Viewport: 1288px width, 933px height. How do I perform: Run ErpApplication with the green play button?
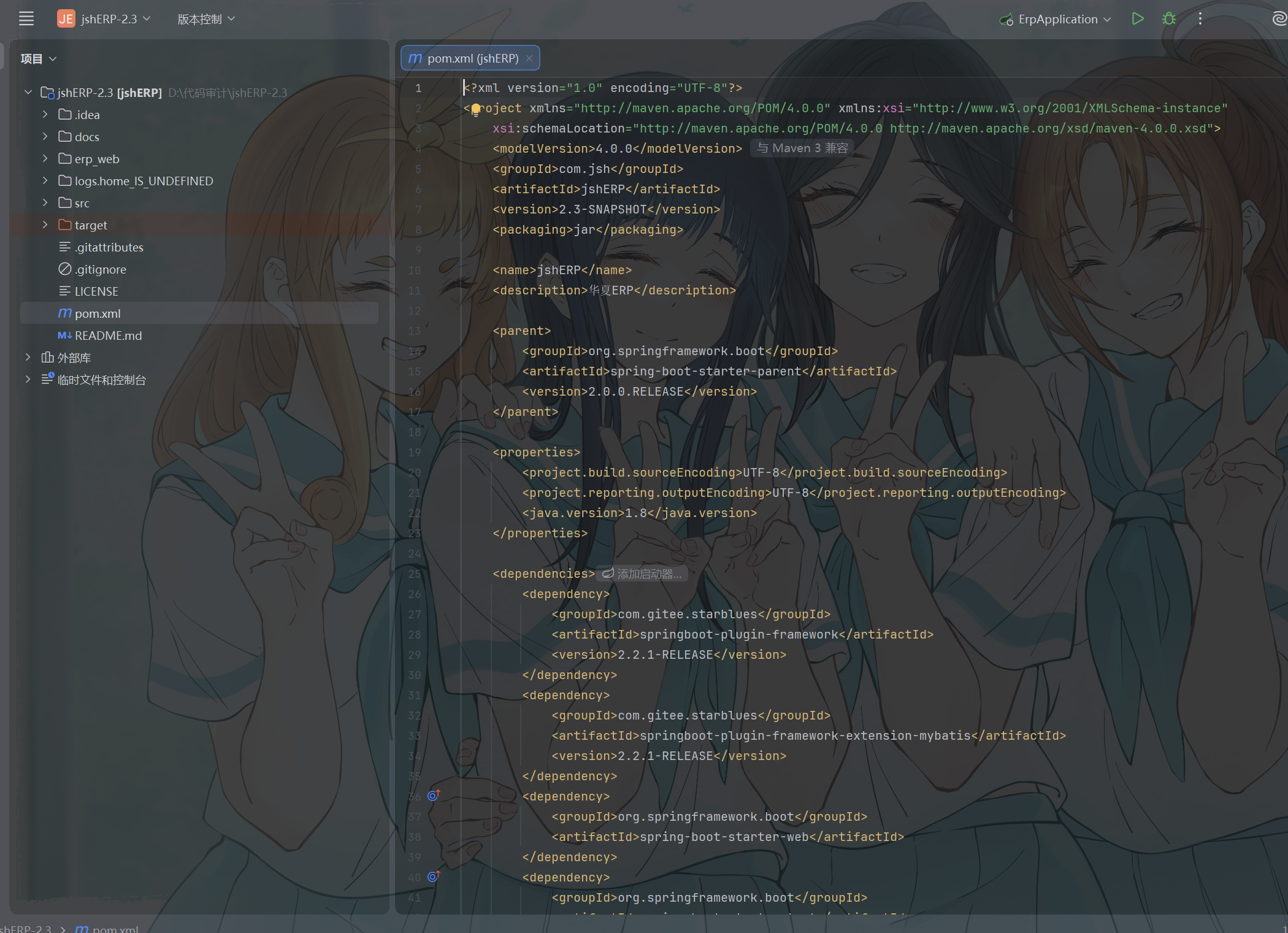(x=1138, y=19)
